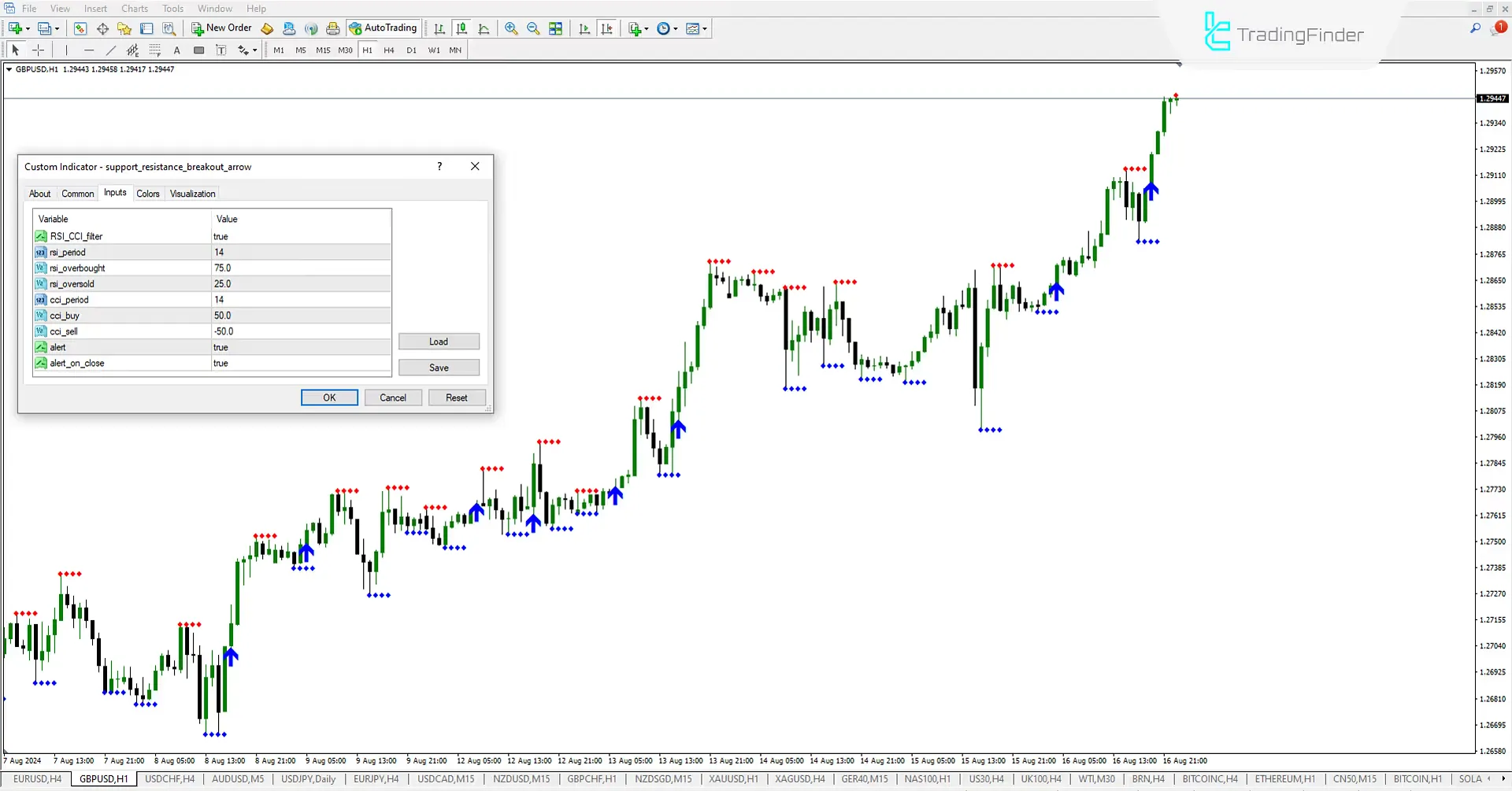
Task: Switch chart to candlestick view
Action: (461, 28)
